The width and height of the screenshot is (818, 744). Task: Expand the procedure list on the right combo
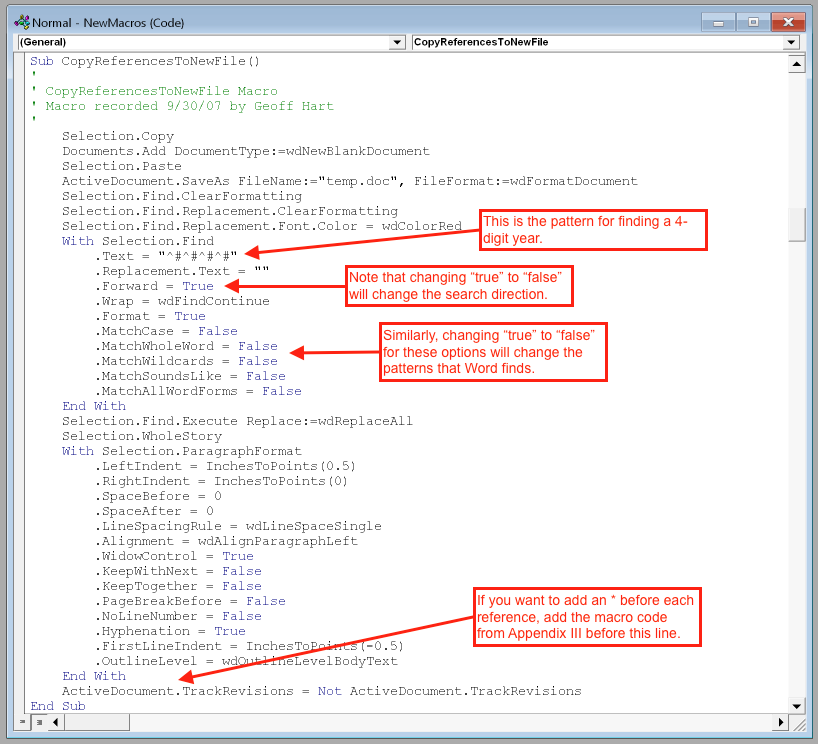point(791,42)
